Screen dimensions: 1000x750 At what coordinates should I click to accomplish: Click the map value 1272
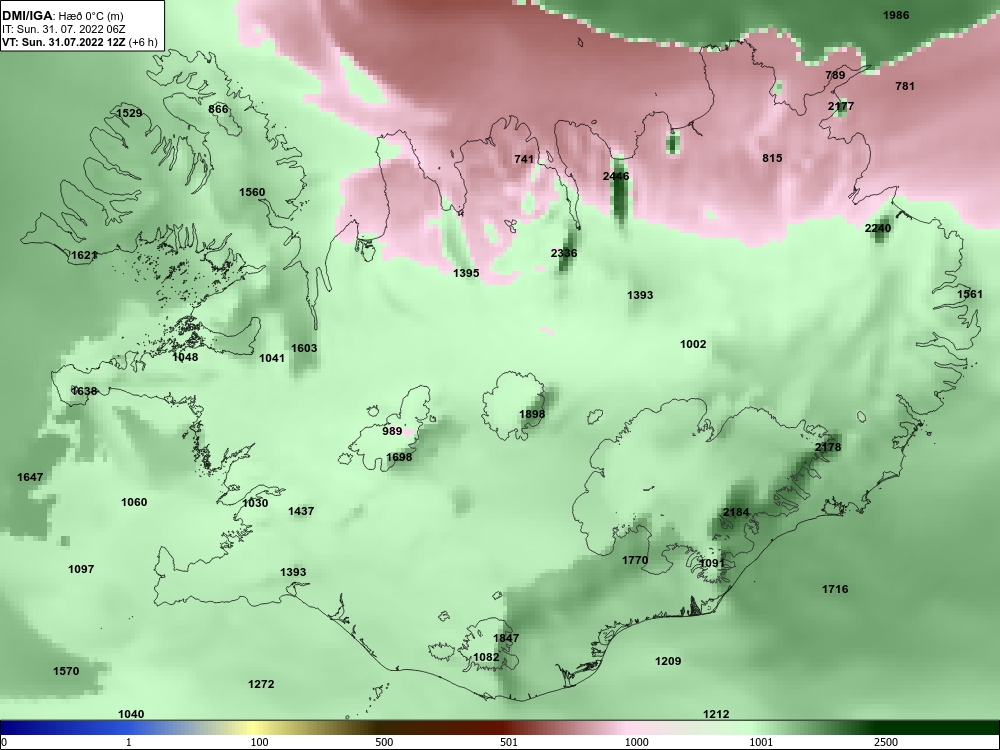click(261, 685)
